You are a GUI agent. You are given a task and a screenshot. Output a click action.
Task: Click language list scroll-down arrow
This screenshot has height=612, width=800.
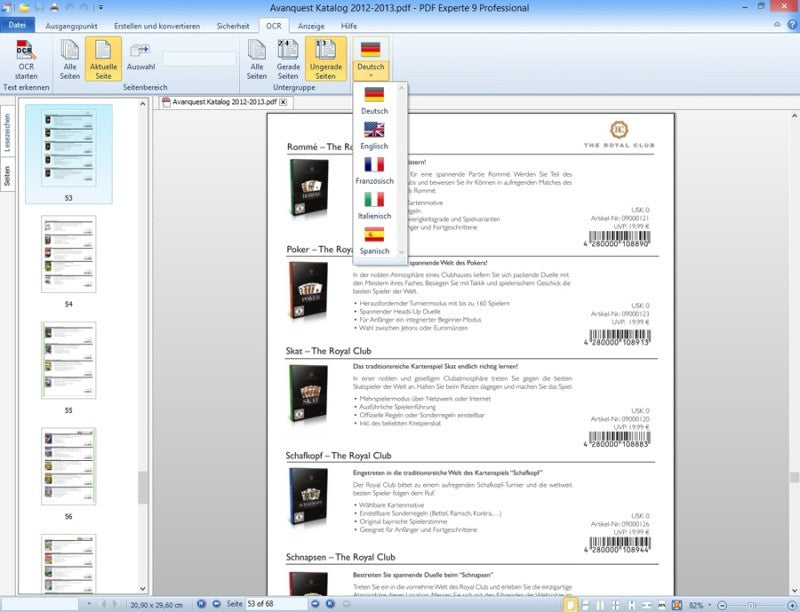pyautogui.click(x=402, y=251)
